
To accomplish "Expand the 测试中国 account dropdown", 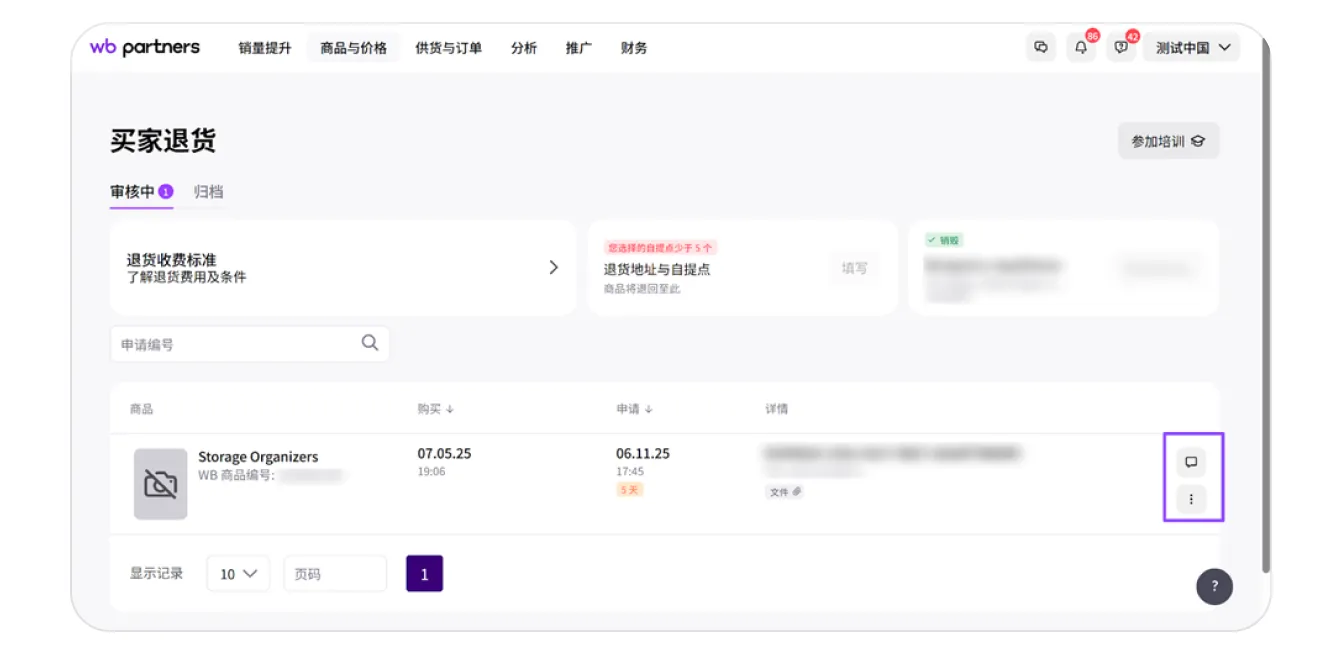I will coord(1193,47).
